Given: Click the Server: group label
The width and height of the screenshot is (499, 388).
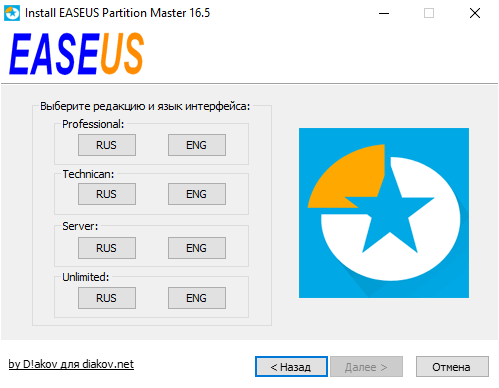Looking at the screenshot, I should point(80,226).
